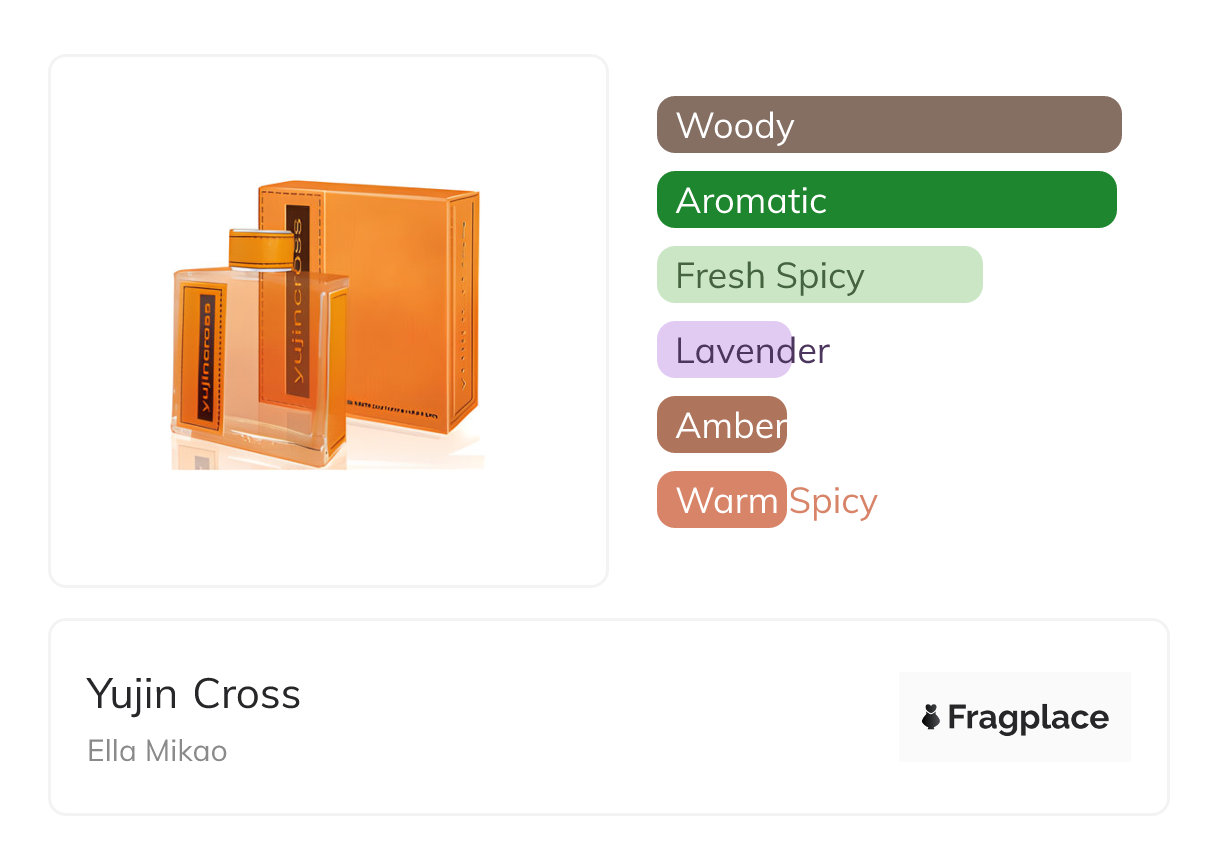
Task: Click the Fresh Spicy text label
Action: tap(770, 276)
